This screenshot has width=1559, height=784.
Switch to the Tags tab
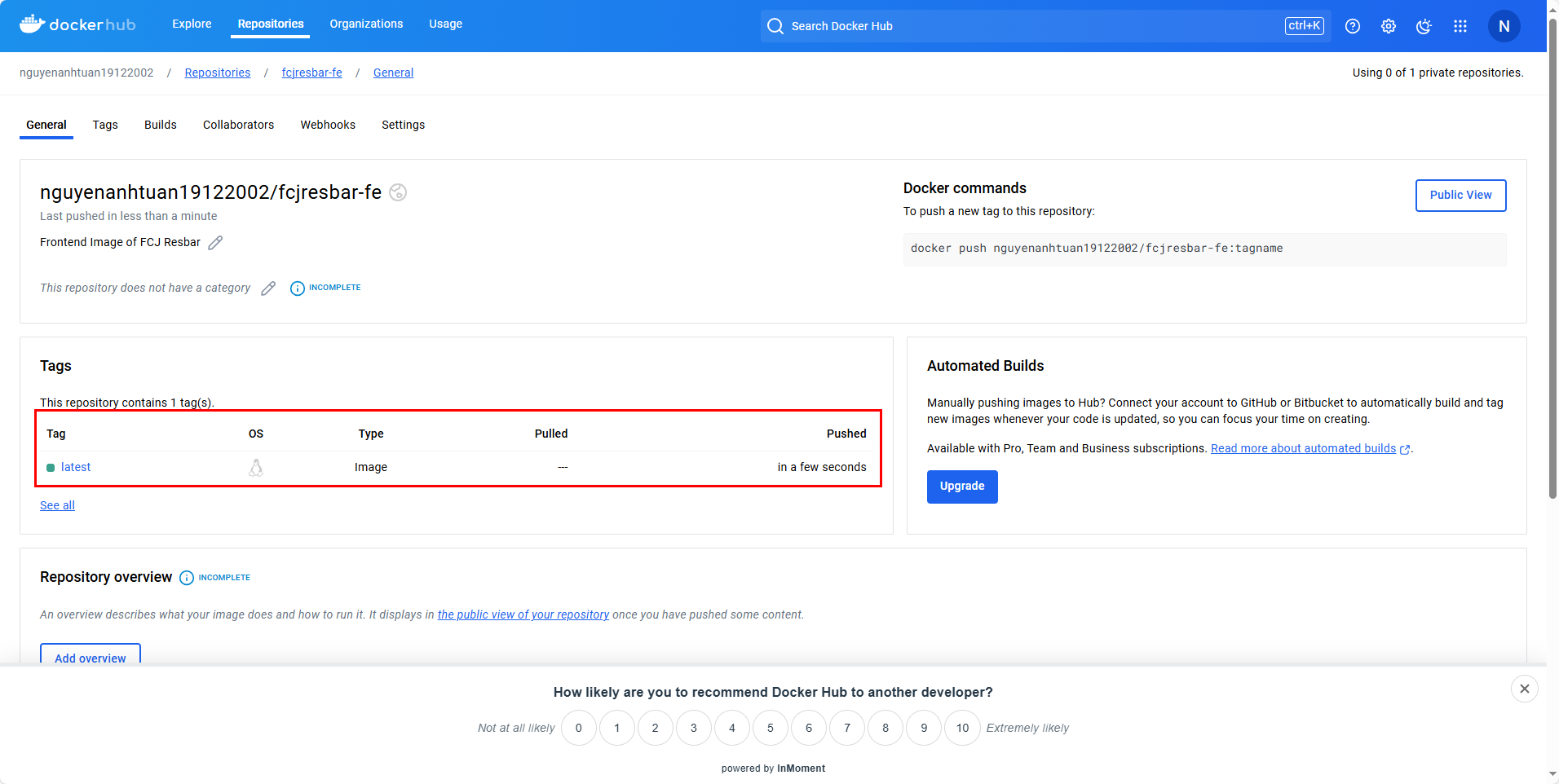pos(105,125)
